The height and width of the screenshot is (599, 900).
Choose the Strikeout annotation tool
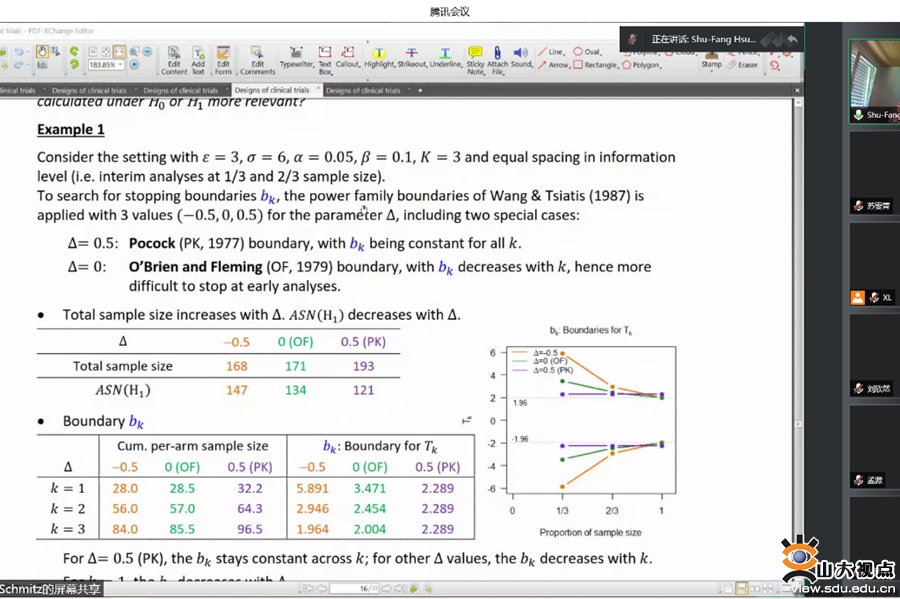click(x=411, y=57)
